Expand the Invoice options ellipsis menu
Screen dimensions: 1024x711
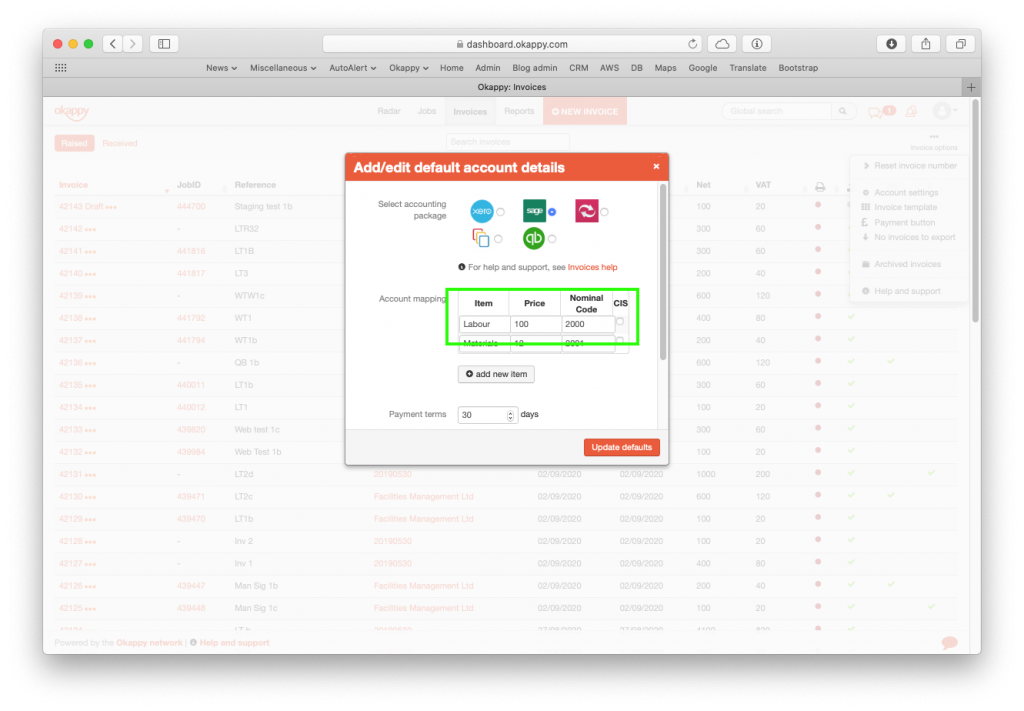[x=933, y=136]
